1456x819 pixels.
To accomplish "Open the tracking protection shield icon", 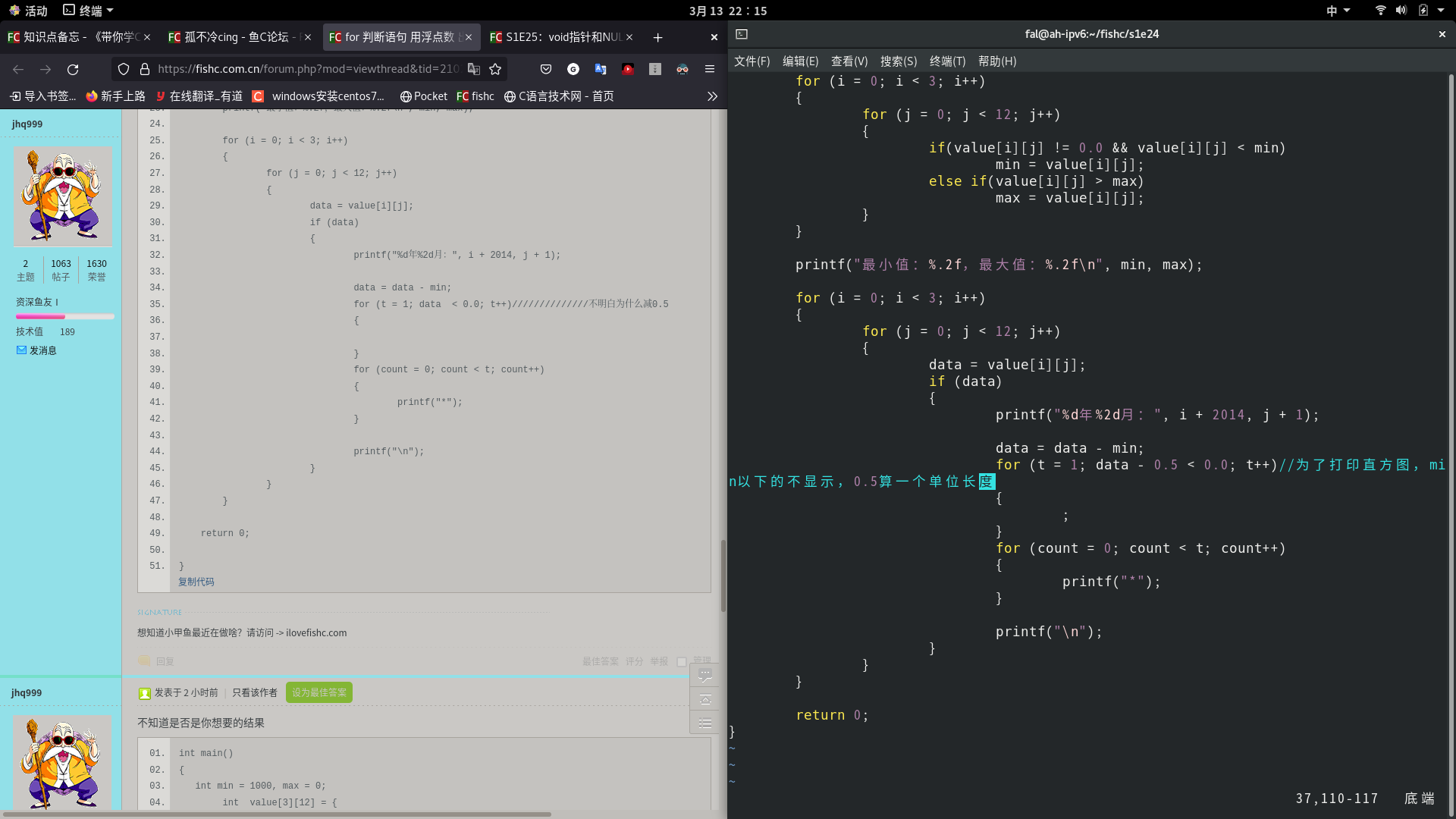I will click(x=124, y=69).
